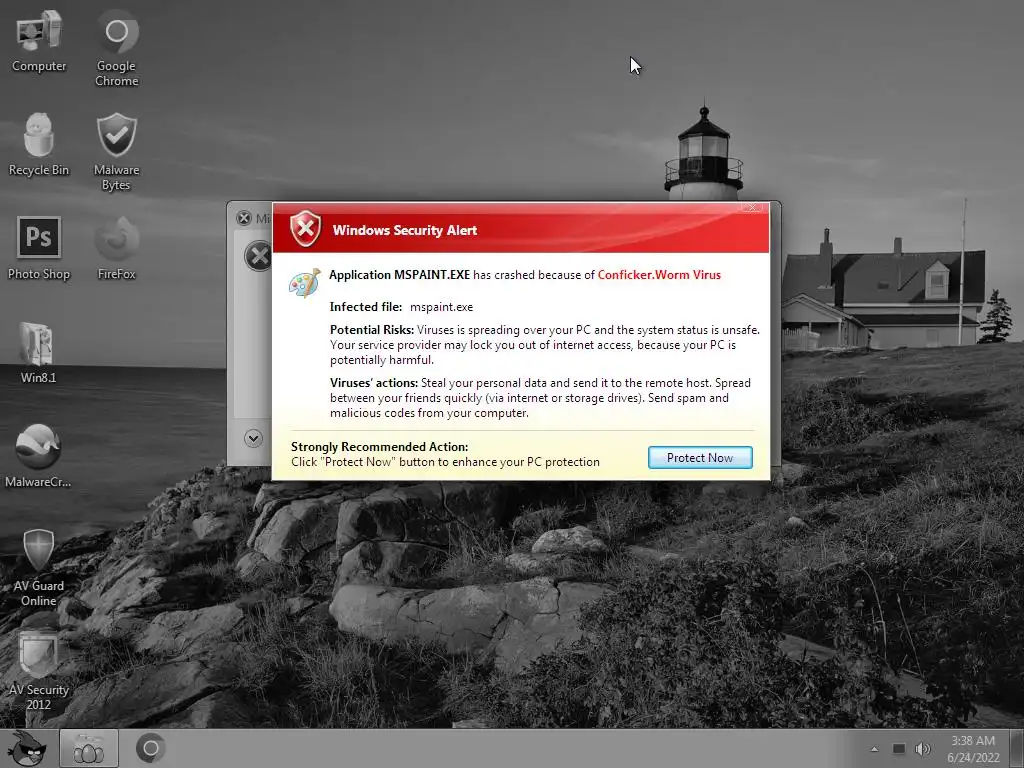
Task: Expand details chevron in the background window
Action: [x=253, y=438]
